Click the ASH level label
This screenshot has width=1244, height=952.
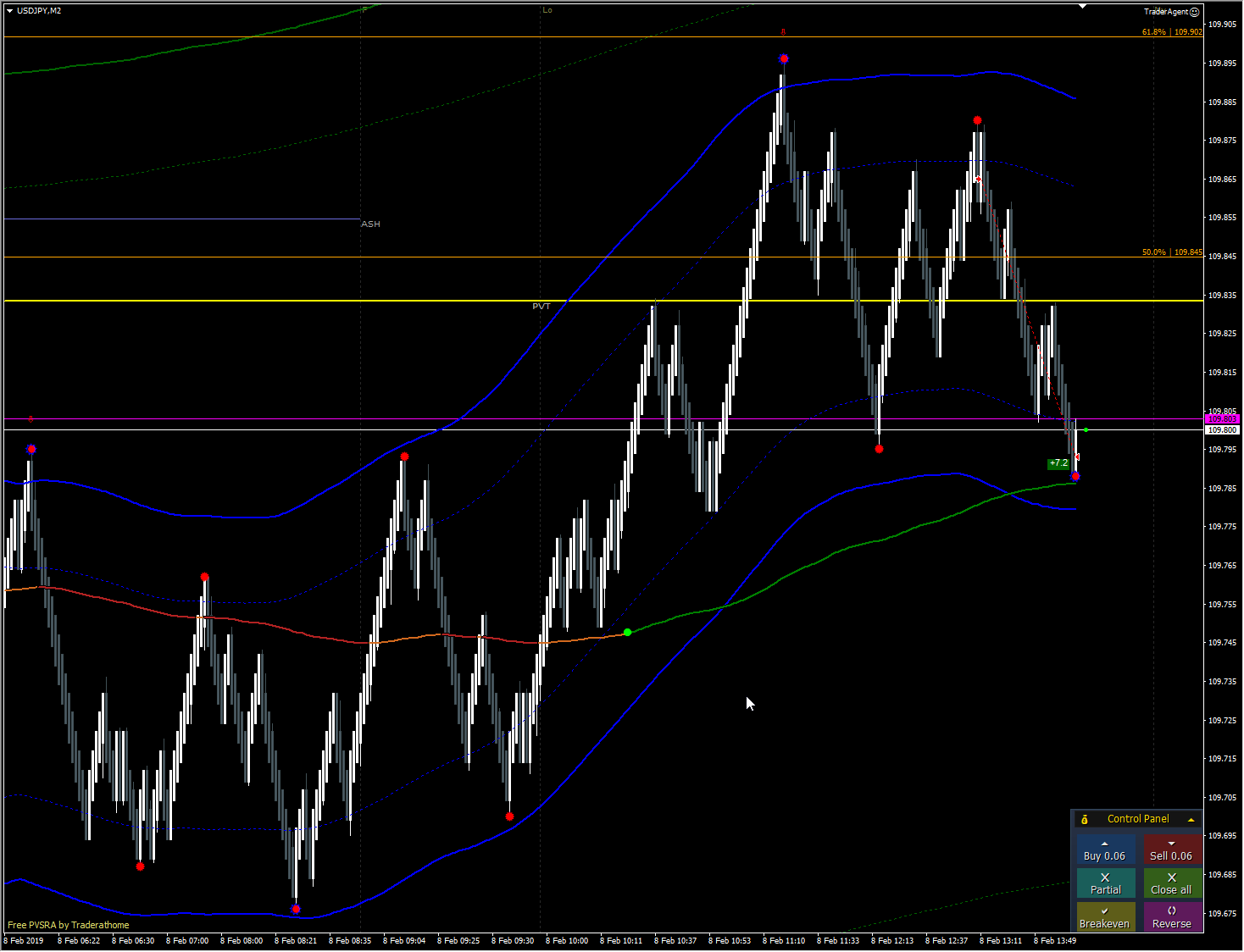point(370,224)
